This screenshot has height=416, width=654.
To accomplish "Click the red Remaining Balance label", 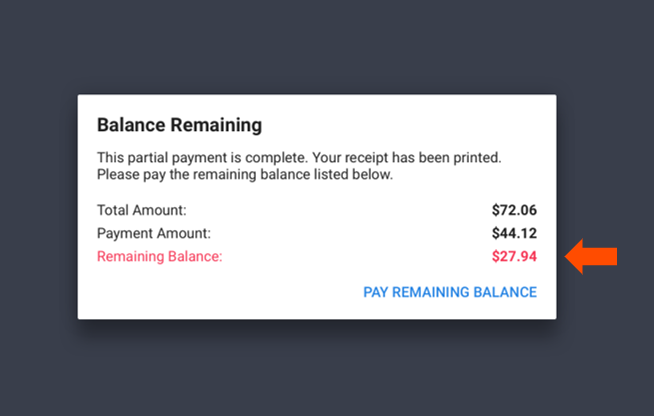I will tap(159, 256).
